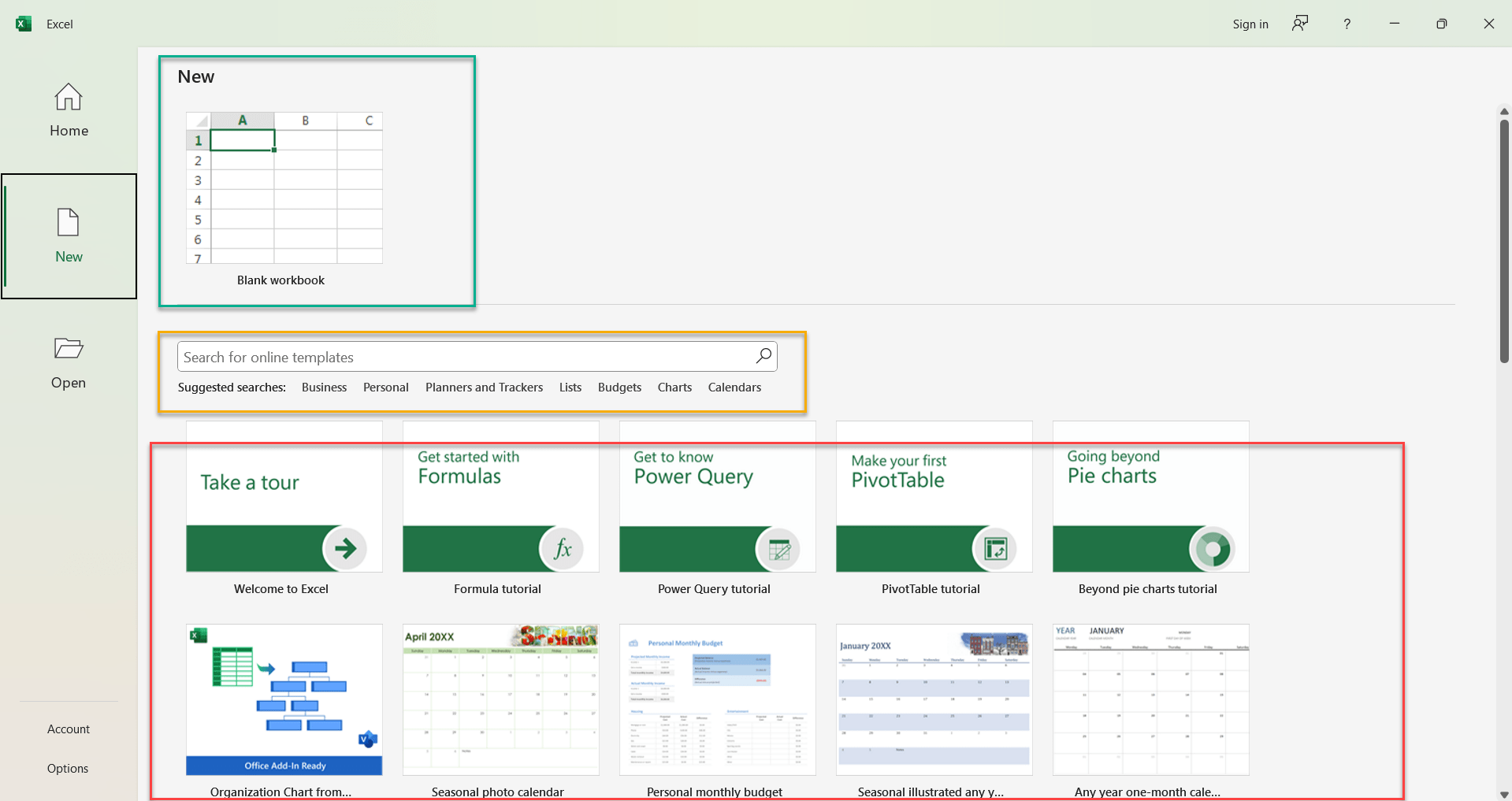1512x801 pixels.
Task: Minimize the Excel window
Action: click(x=1394, y=24)
